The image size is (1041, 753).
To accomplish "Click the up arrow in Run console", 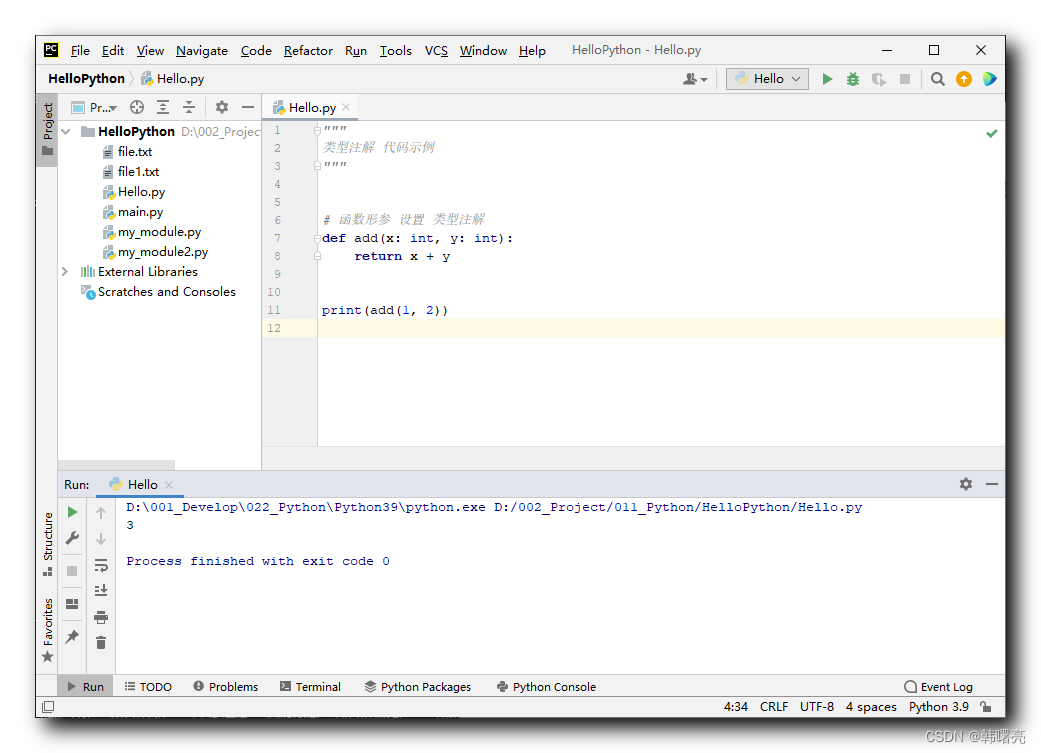I will coord(101,513).
